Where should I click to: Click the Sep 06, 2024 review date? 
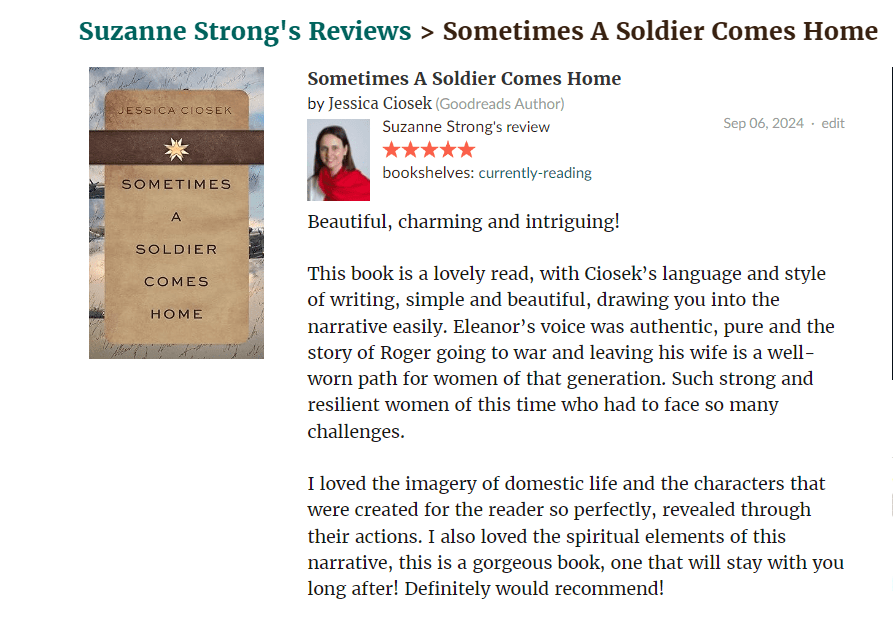[x=763, y=123]
